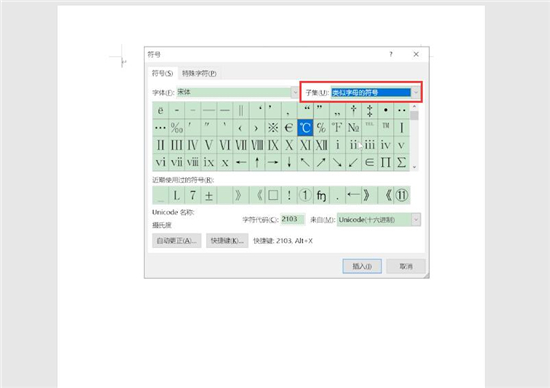Select the ∈ element-of symbol
The height and width of the screenshot is (388, 550).
click(x=369, y=162)
